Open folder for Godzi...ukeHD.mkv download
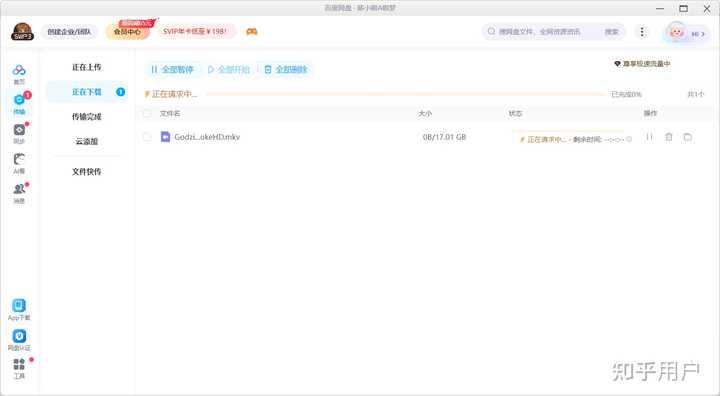Screen dimensions: 720x396 point(687,137)
